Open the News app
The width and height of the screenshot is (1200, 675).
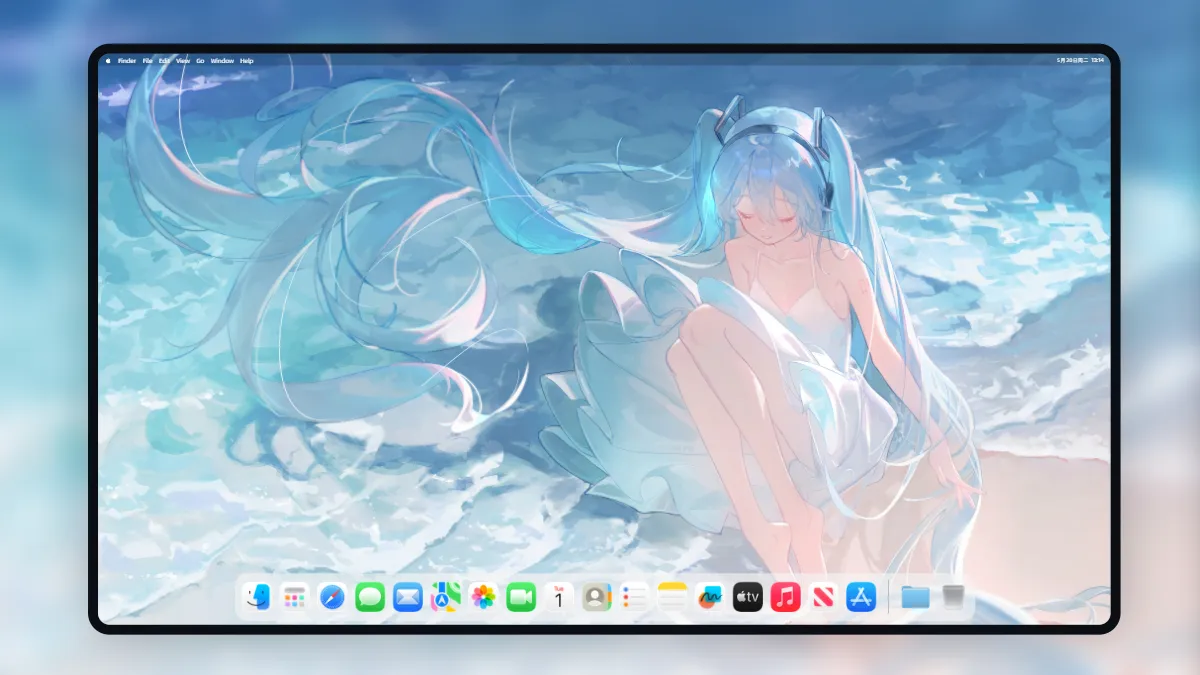point(823,598)
